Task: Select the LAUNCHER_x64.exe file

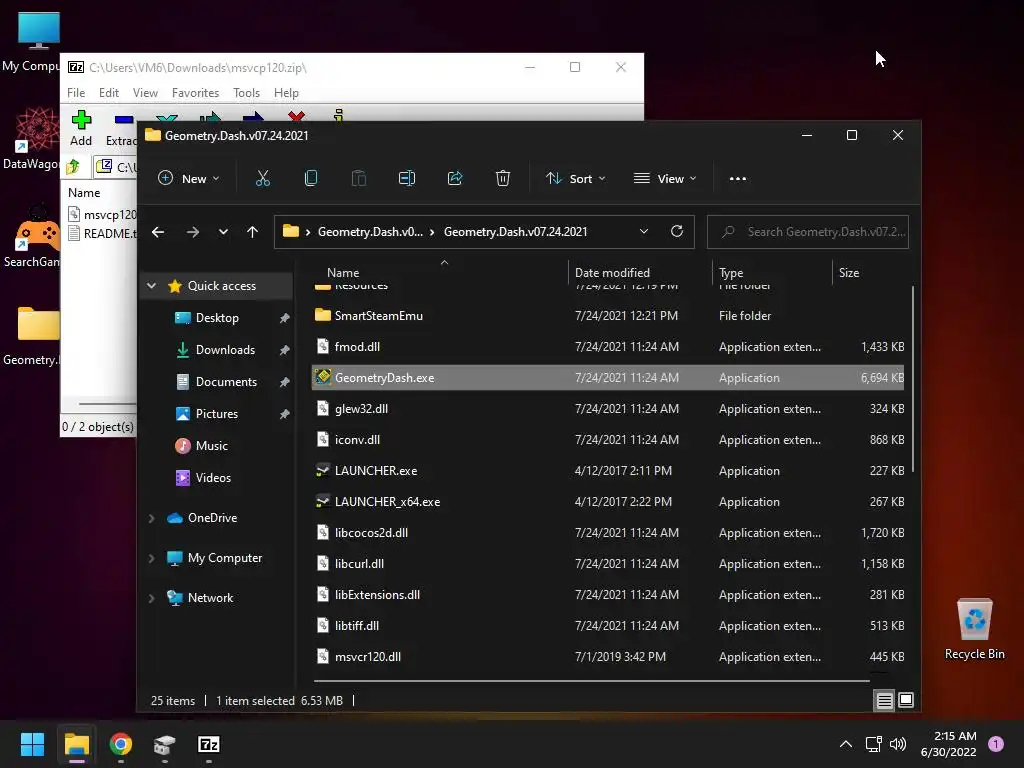Action: pos(387,502)
